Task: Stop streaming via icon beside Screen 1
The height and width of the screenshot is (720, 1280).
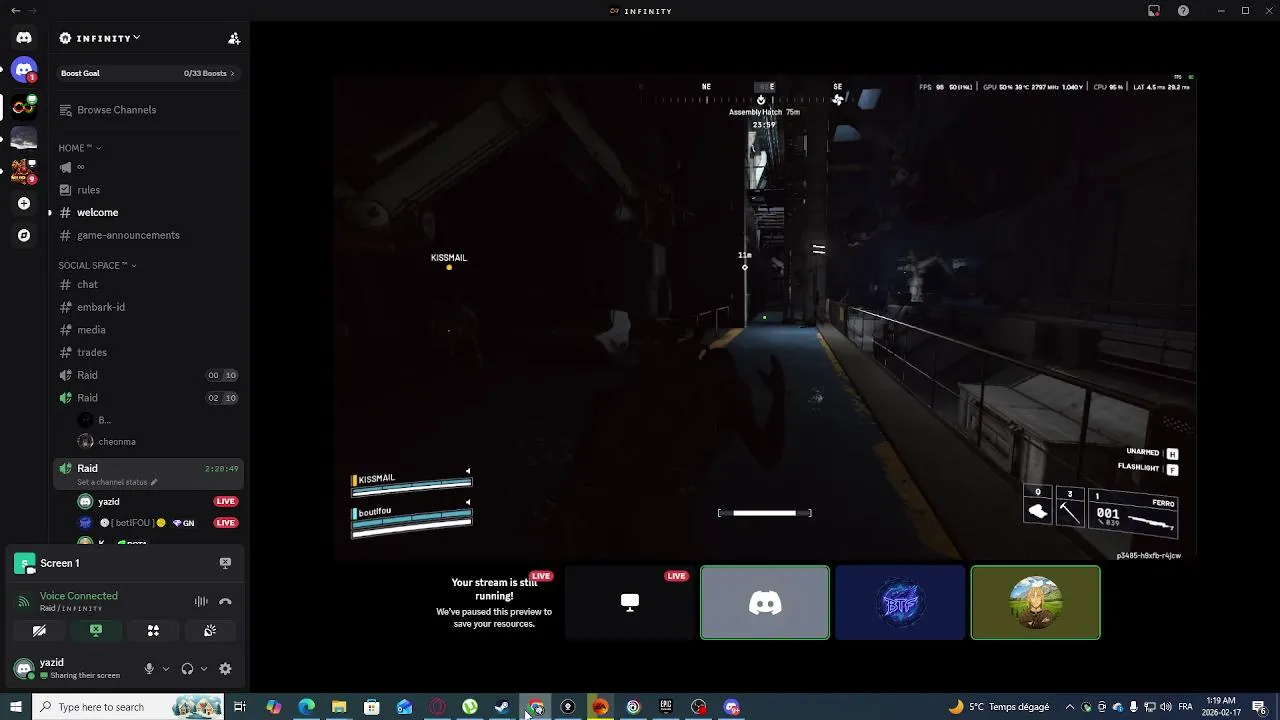Action: (x=225, y=563)
